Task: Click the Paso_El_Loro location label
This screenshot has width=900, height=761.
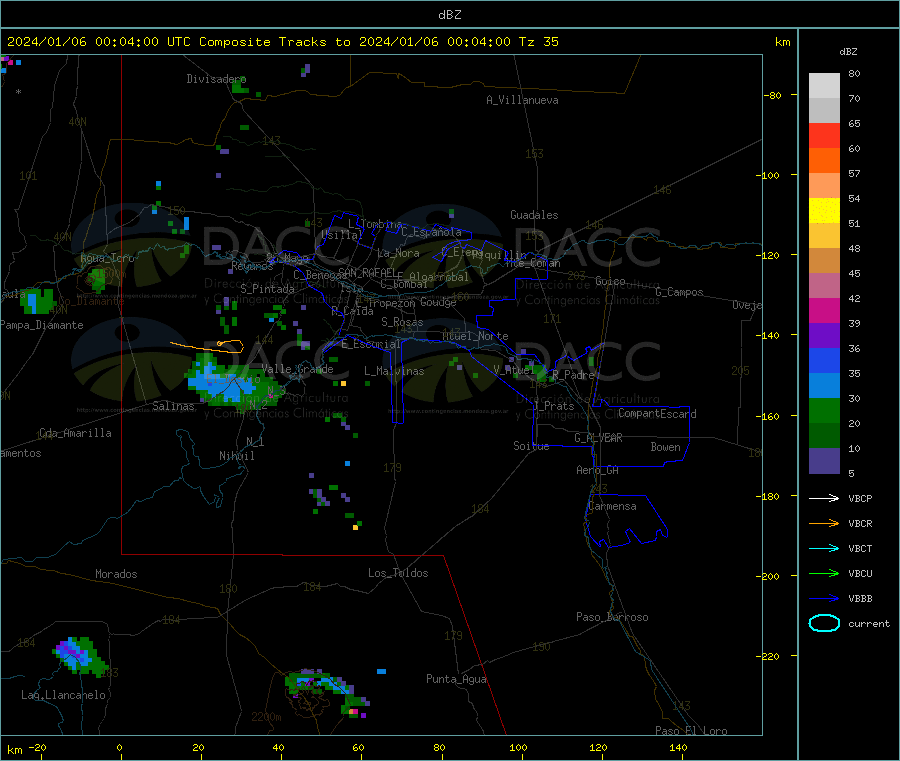Action: [691, 731]
